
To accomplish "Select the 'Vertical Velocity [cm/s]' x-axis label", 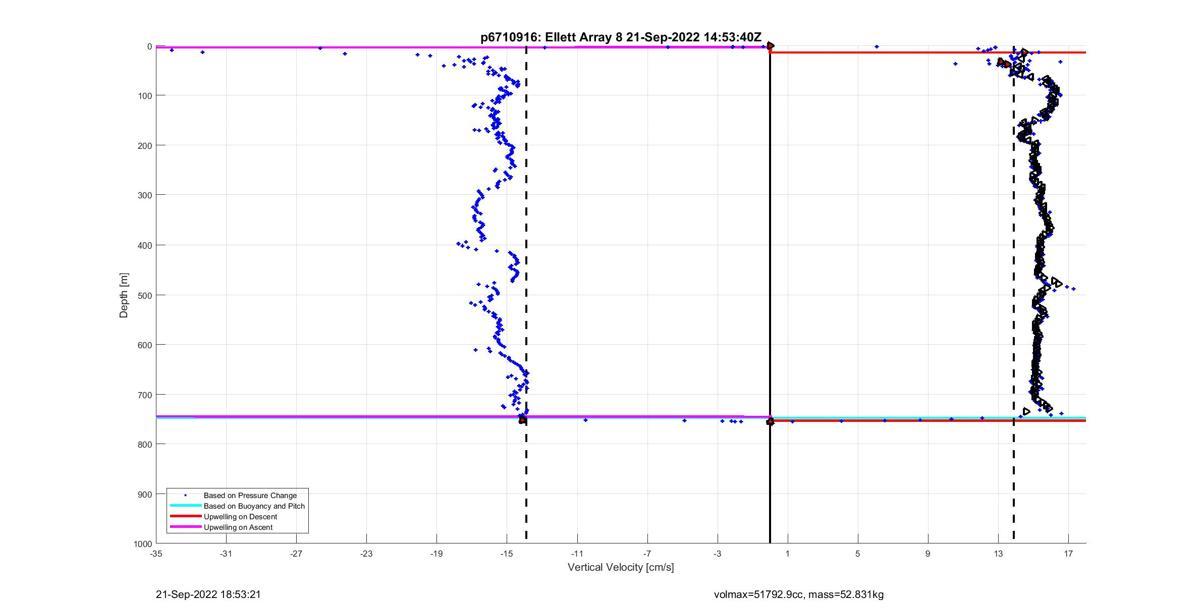I will click(x=621, y=567).
